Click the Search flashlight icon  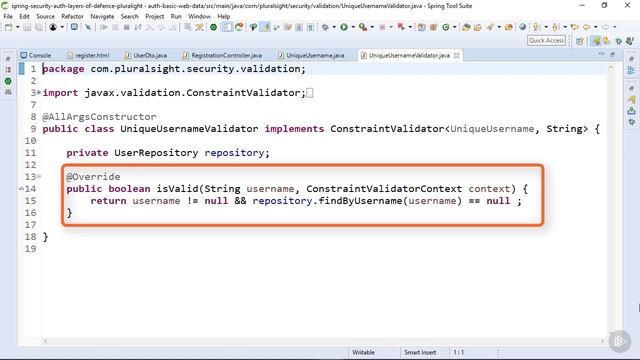[x=489, y=27]
